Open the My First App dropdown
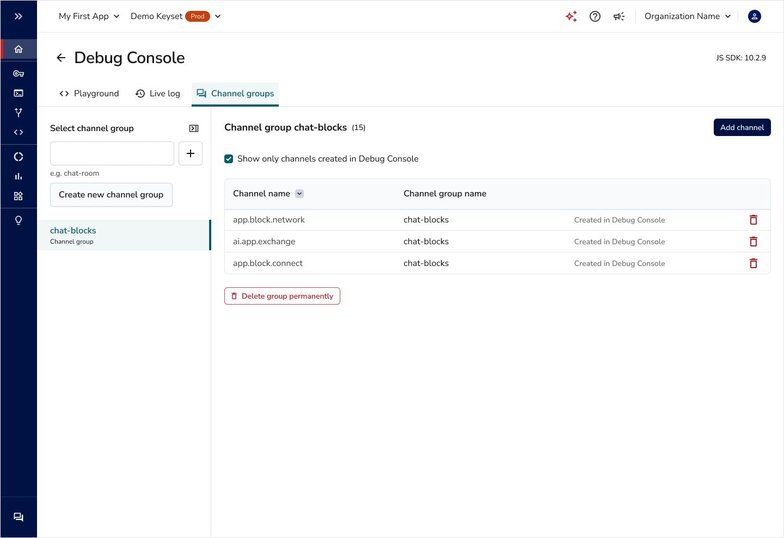Screen dimensions: 784x538 click(89, 16)
